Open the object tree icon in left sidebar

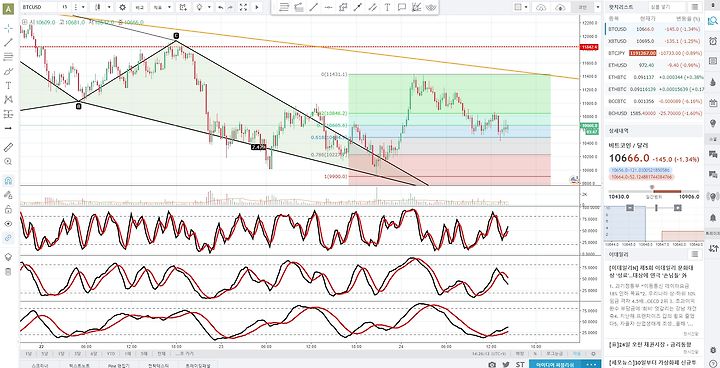pyautogui.click(x=8, y=256)
